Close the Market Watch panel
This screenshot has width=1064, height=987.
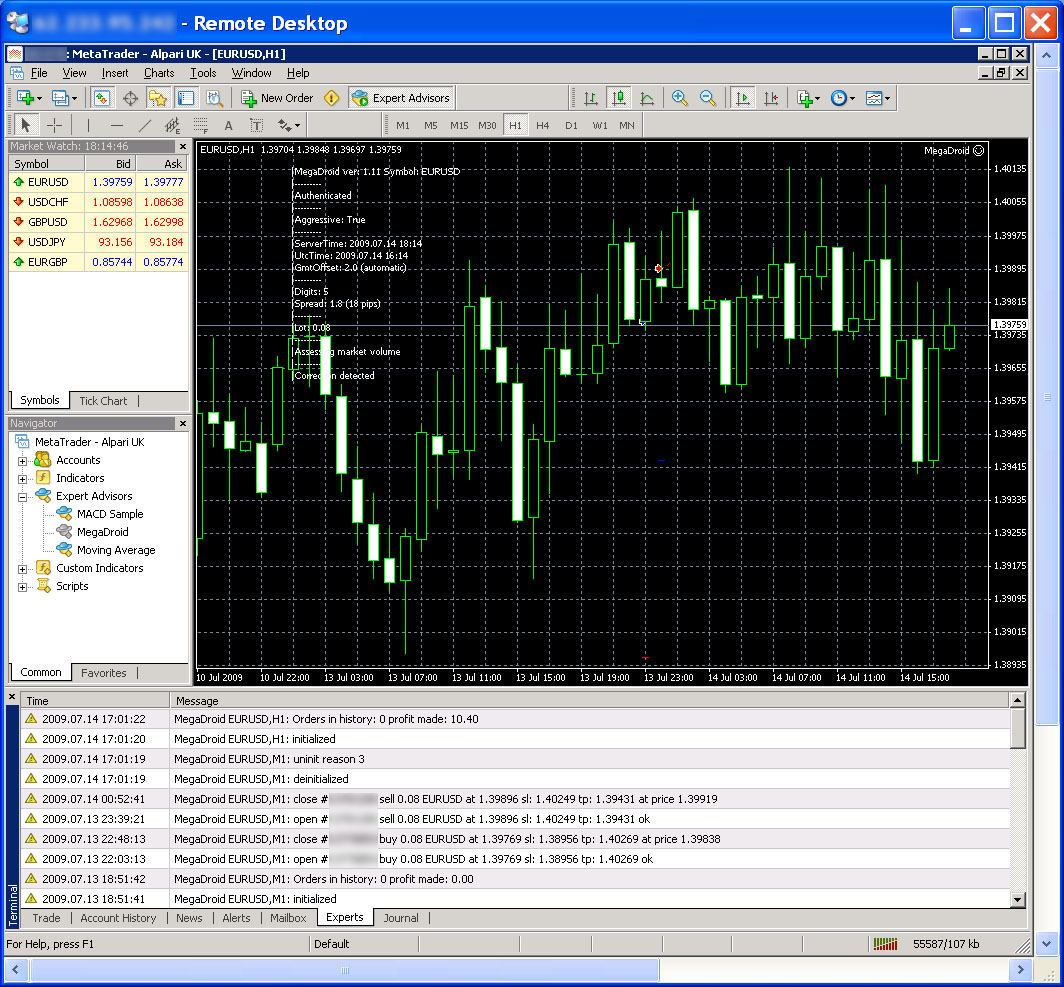183,146
